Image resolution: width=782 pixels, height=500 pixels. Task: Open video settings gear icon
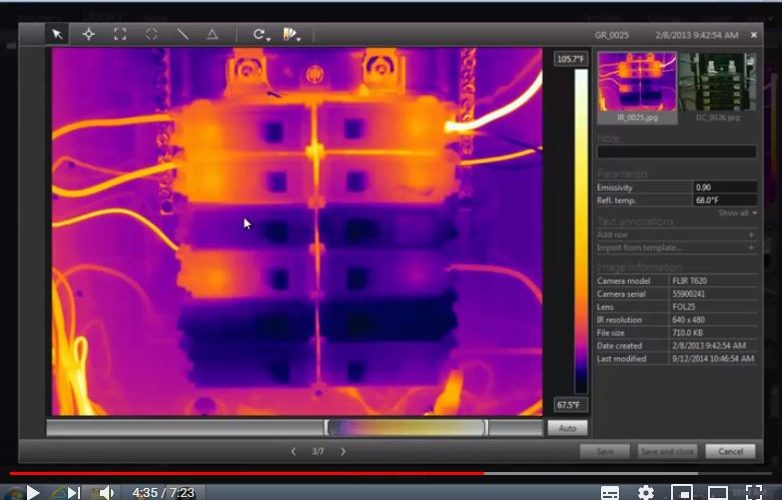(646, 493)
